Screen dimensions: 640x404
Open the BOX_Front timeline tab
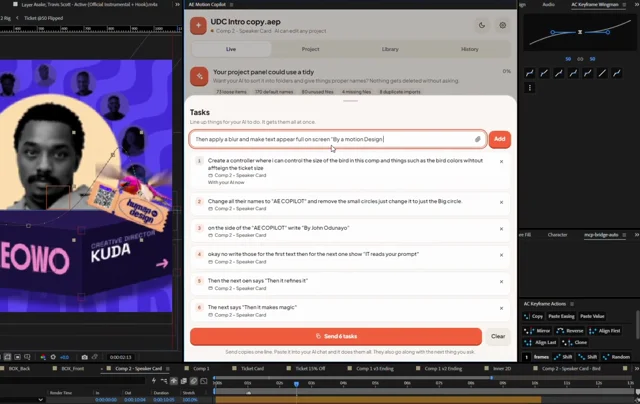(73, 368)
